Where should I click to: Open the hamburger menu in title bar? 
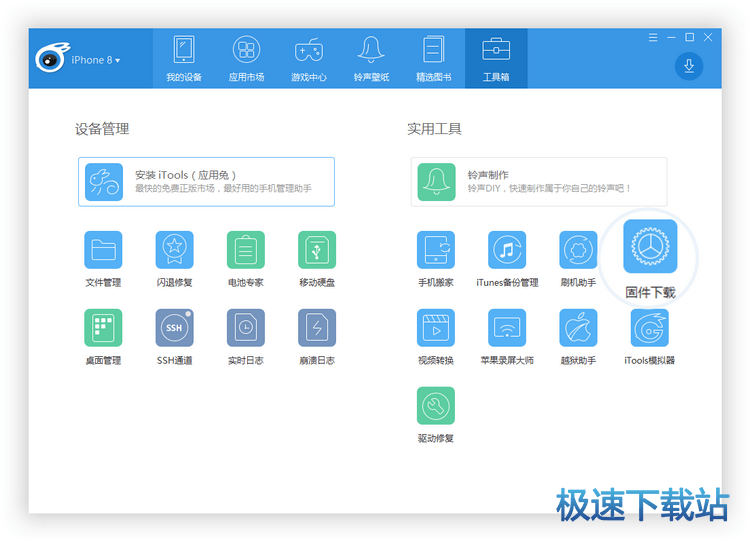[653, 37]
